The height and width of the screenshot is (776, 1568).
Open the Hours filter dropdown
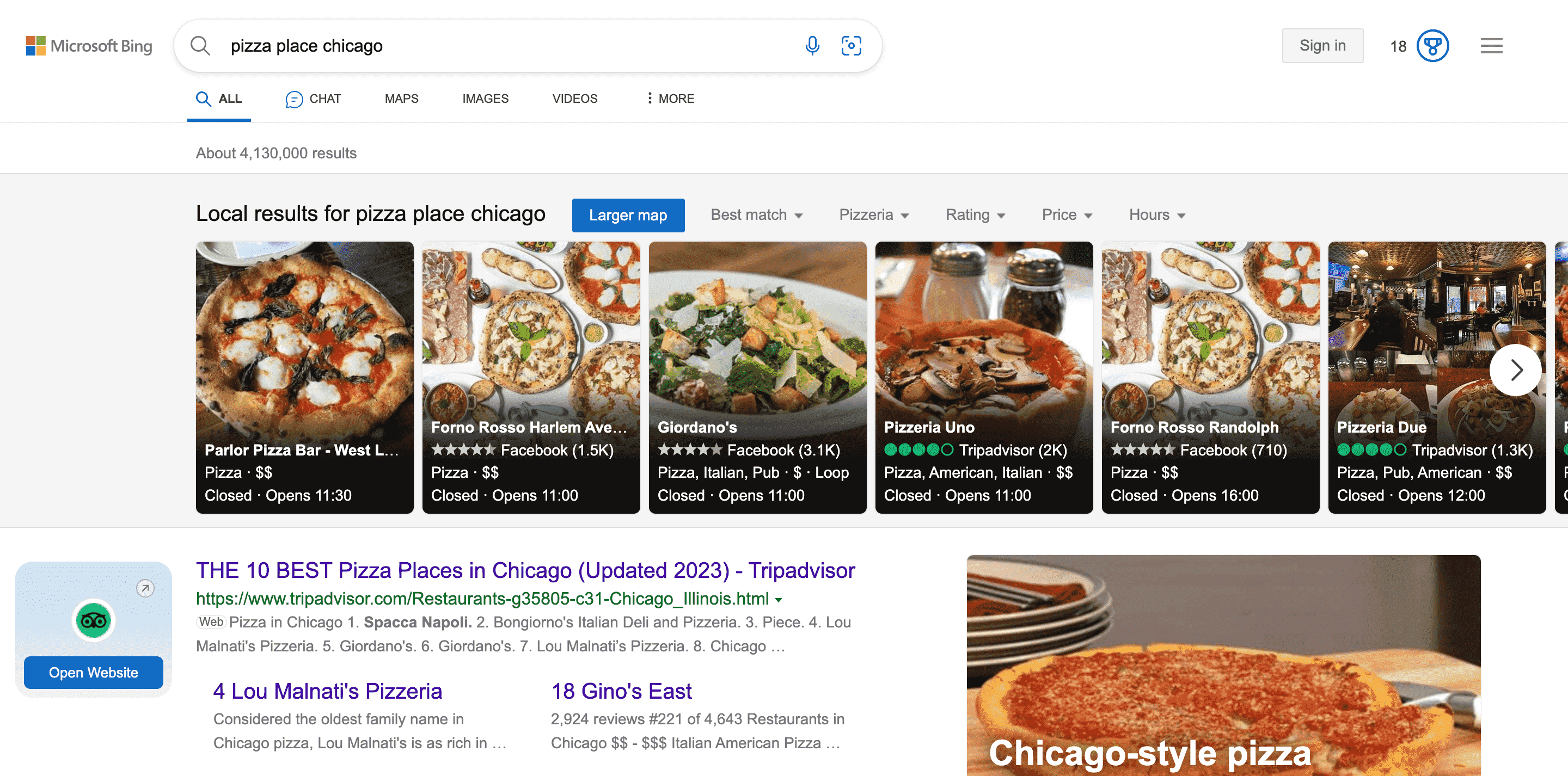(x=1157, y=215)
